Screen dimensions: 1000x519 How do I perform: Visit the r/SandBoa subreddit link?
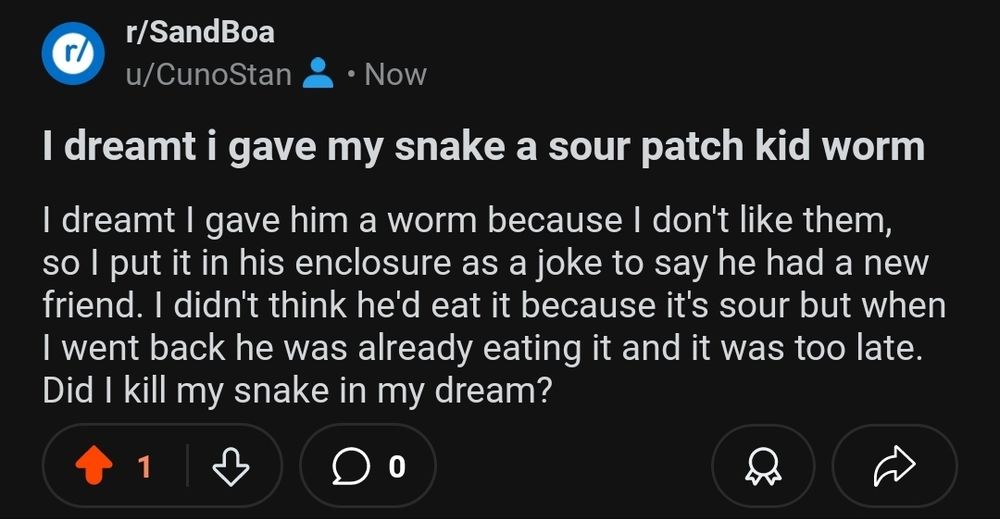click(x=200, y=32)
